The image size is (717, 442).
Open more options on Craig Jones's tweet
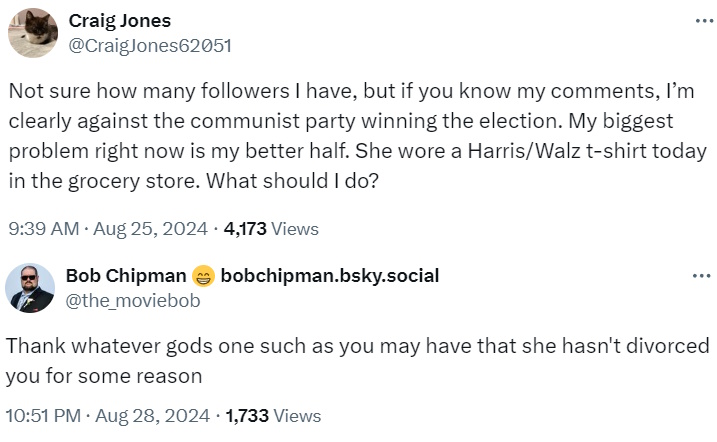tap(703, 21)
